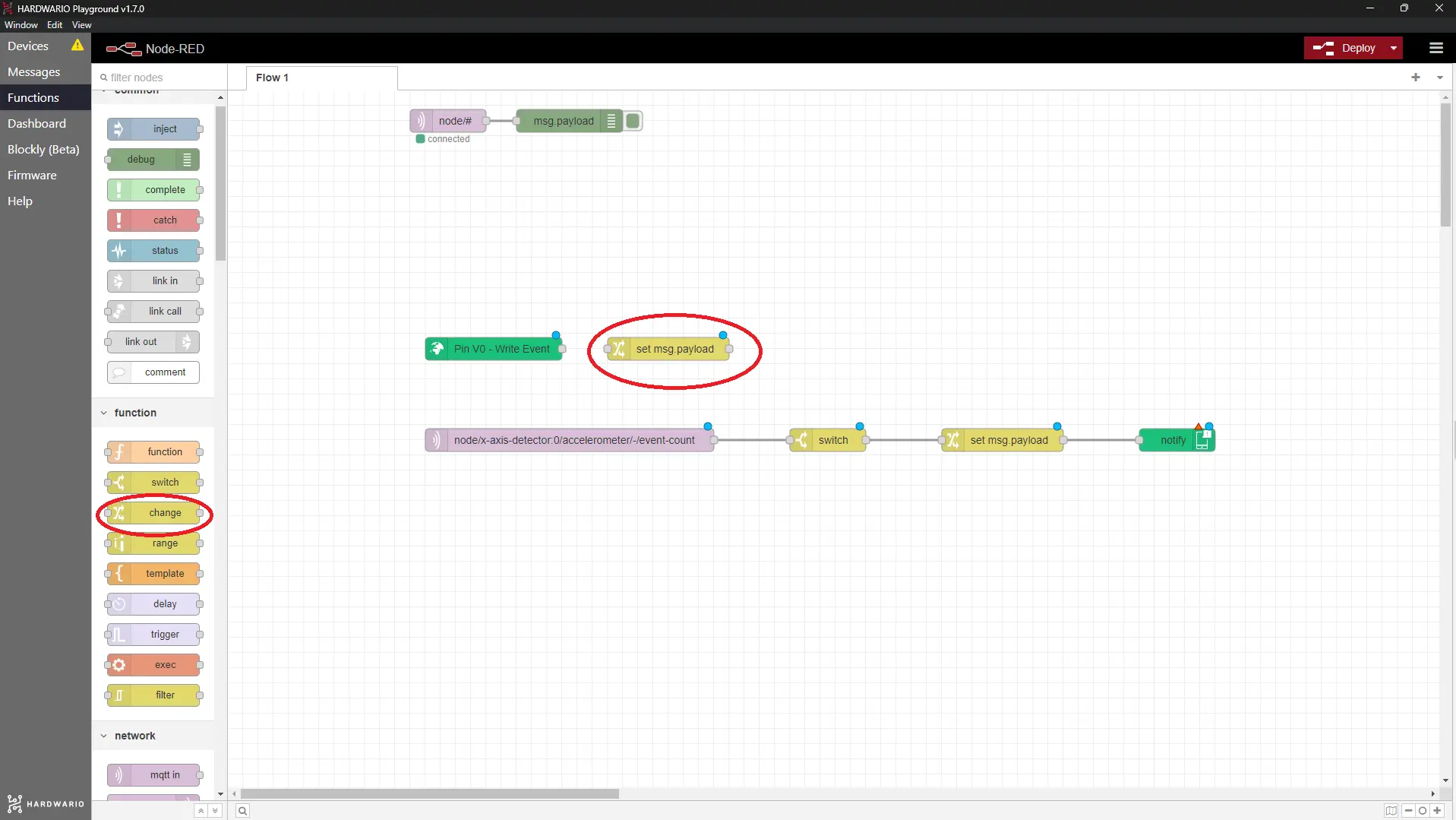Add a new flow tab
The height and width of the screenshot is (820, 1456).
click(x=1416, y=78)
